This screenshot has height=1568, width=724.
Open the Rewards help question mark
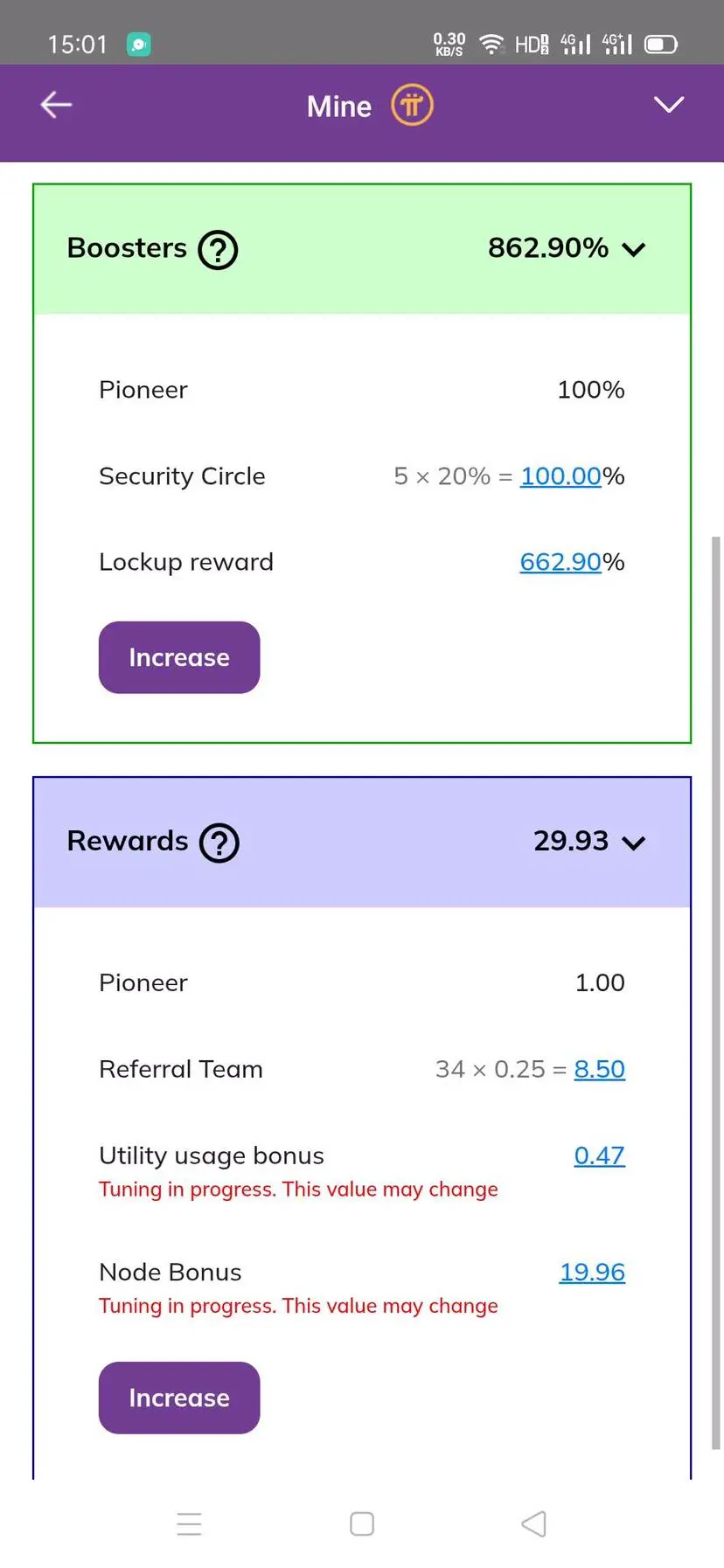(219, 843)
